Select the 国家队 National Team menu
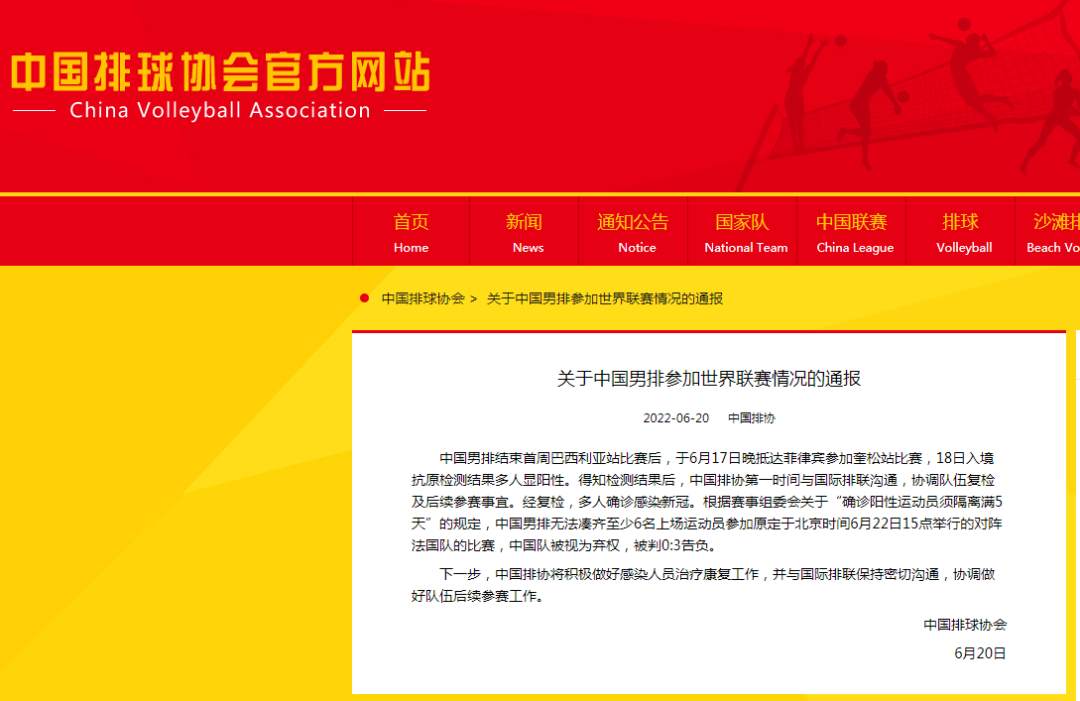1080x701 pixels. coord(742,232)
